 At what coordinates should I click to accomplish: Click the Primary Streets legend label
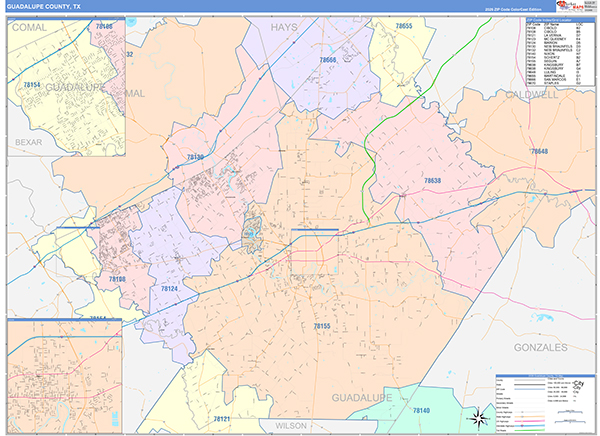coord(503,398)
